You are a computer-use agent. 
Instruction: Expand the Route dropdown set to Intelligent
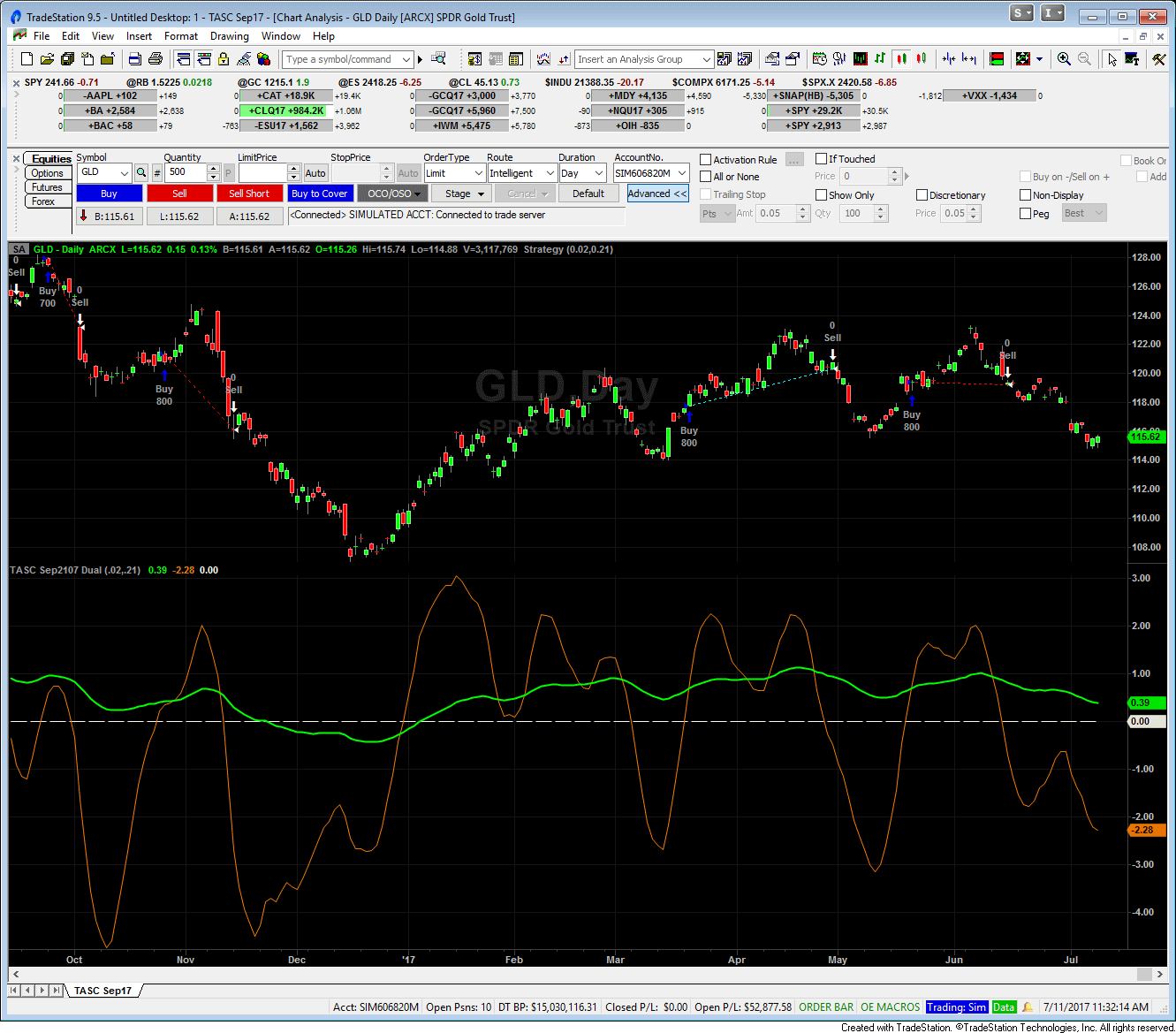click(521, 173)
